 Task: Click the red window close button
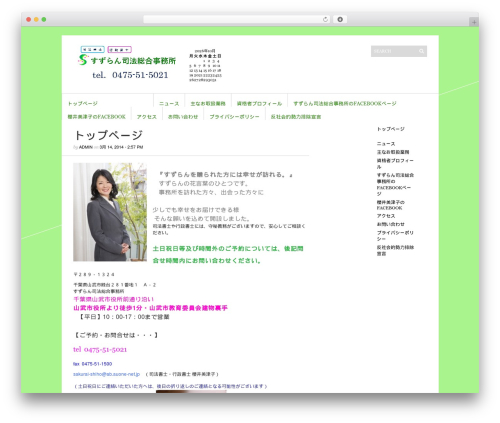pos(29,19)
